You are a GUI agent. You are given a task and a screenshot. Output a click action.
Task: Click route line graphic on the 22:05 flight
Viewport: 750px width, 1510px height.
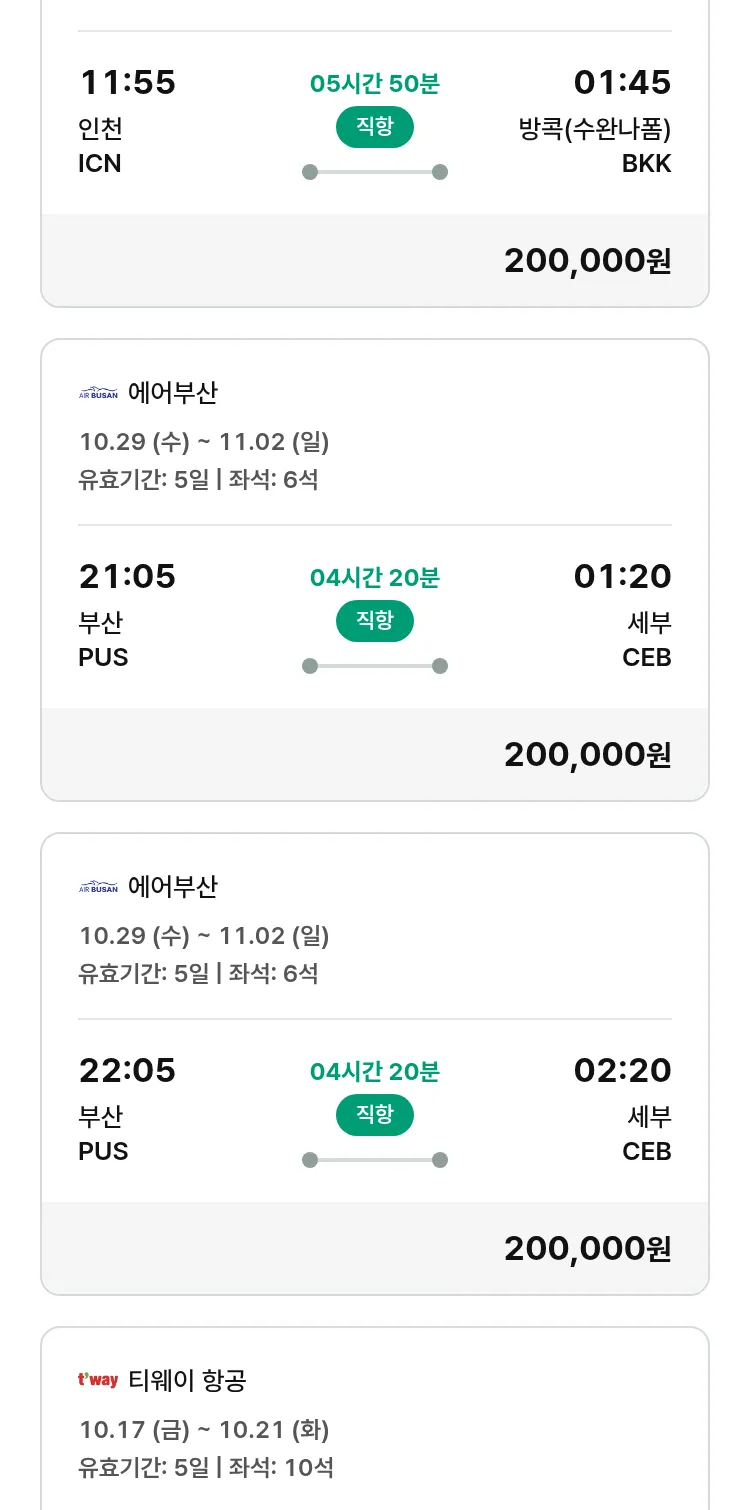point(374,1160)
